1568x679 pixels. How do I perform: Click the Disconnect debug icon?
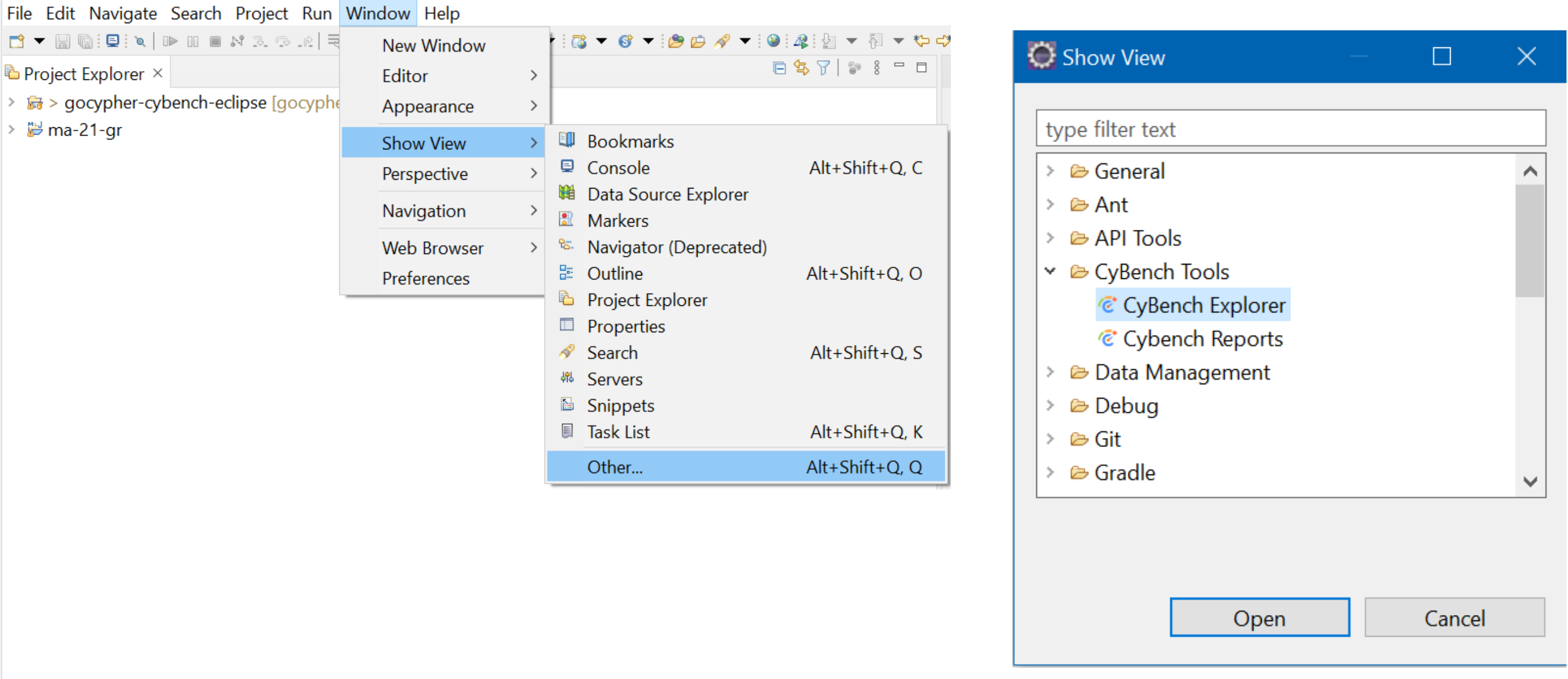[237, 41]
